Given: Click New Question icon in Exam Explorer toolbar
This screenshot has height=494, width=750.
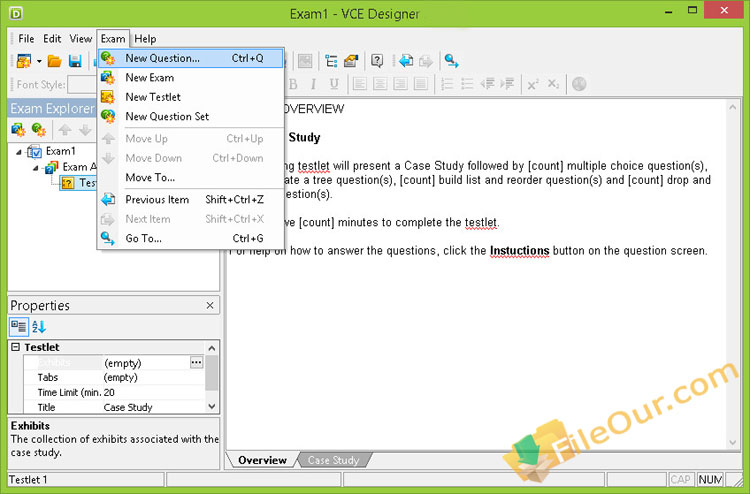Looking at the screenshot, I should pos(38,130).
